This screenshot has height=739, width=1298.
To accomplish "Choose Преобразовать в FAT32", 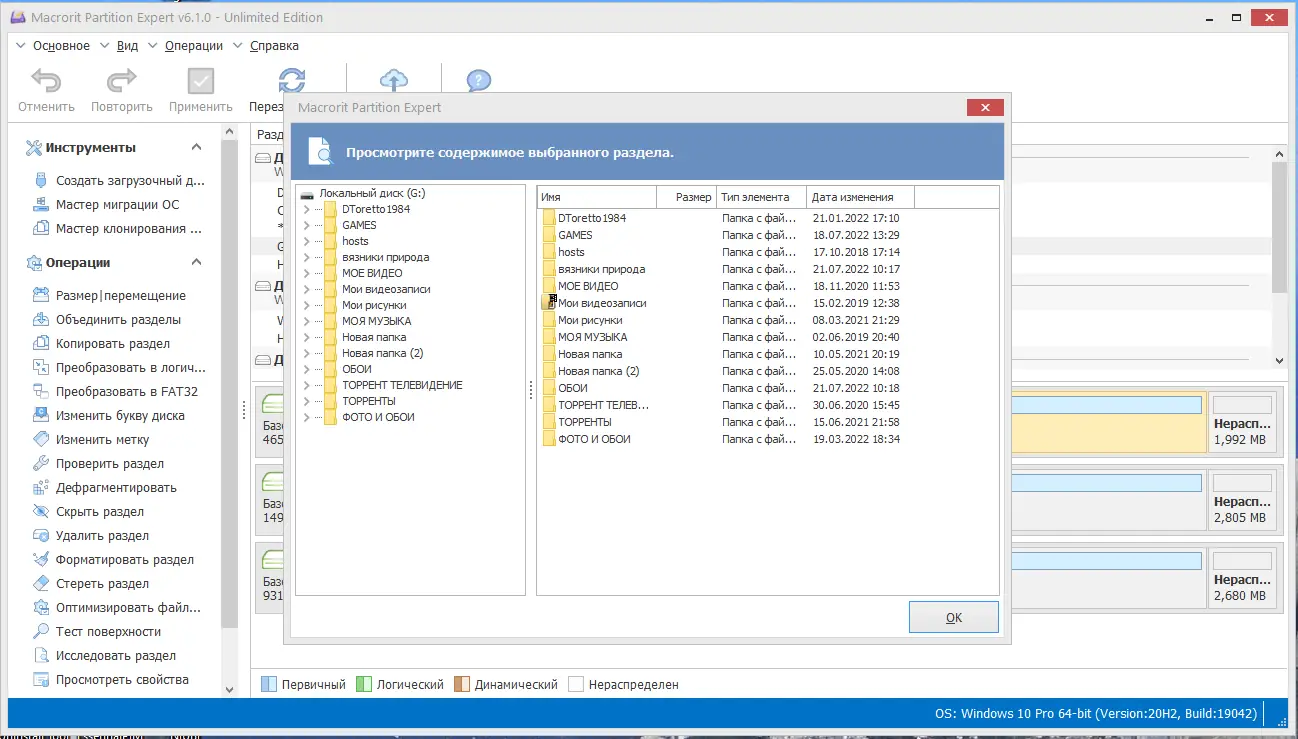I will tap(127, 392).
